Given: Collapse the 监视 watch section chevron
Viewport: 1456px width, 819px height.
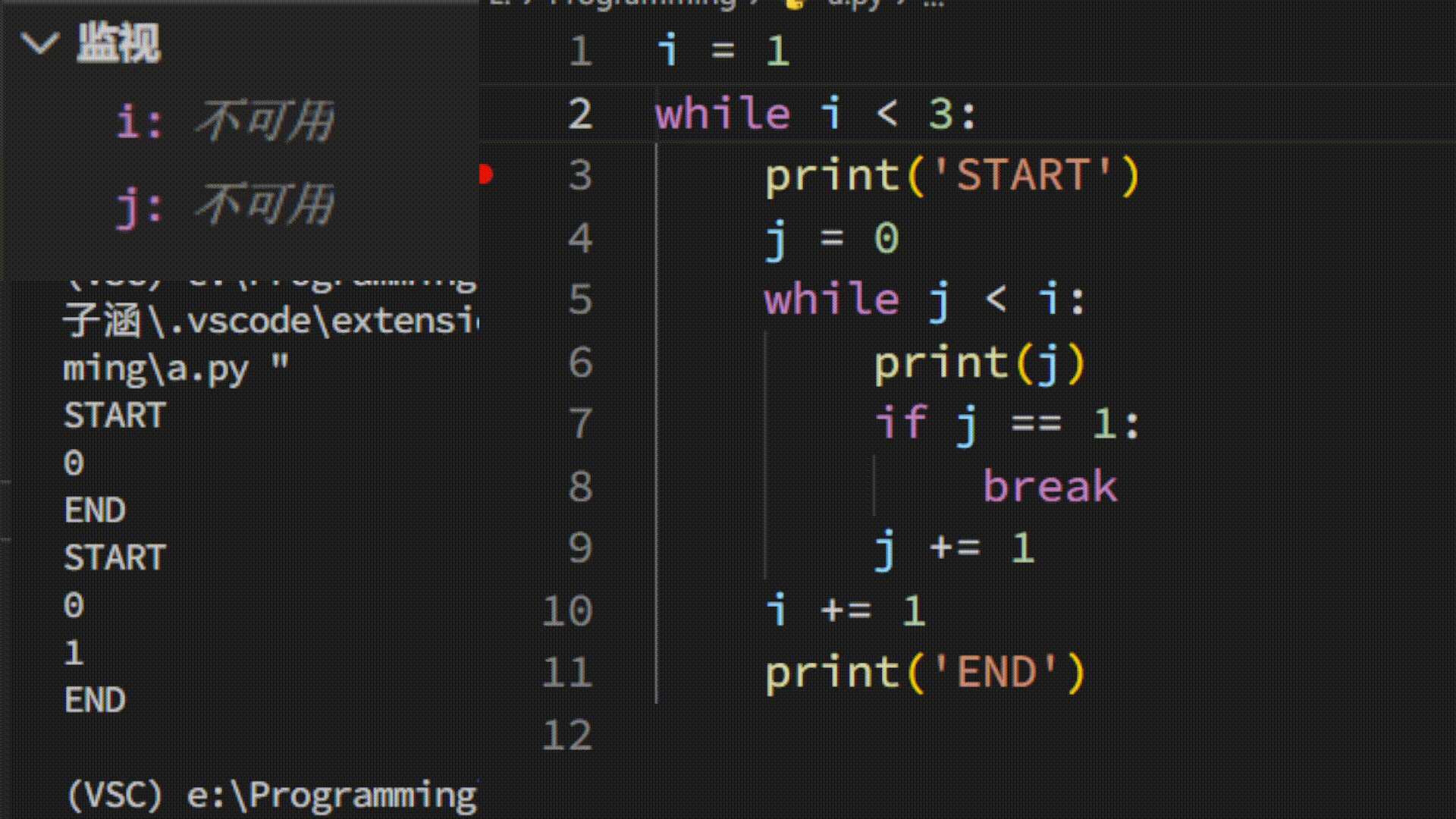Looking at the screenshot, I should coord(39,43).
